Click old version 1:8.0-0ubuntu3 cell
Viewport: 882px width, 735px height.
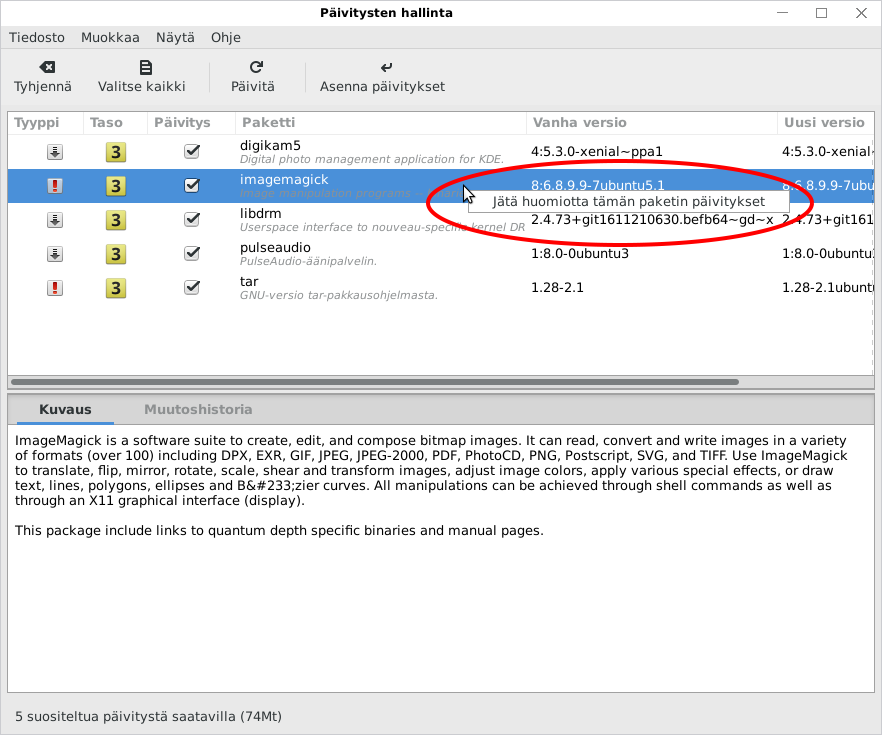[x=580, y=254]
